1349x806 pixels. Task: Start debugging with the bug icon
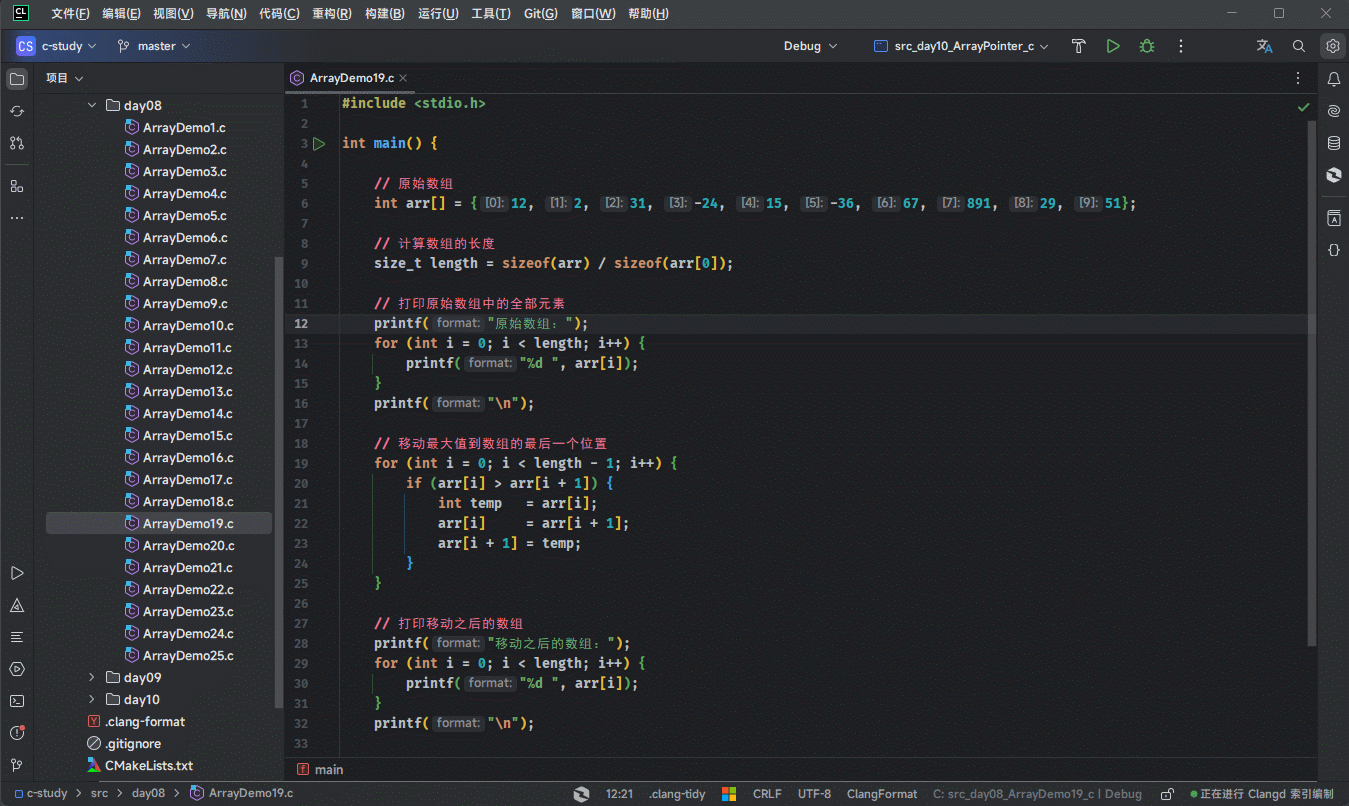tap(1147, 46)
